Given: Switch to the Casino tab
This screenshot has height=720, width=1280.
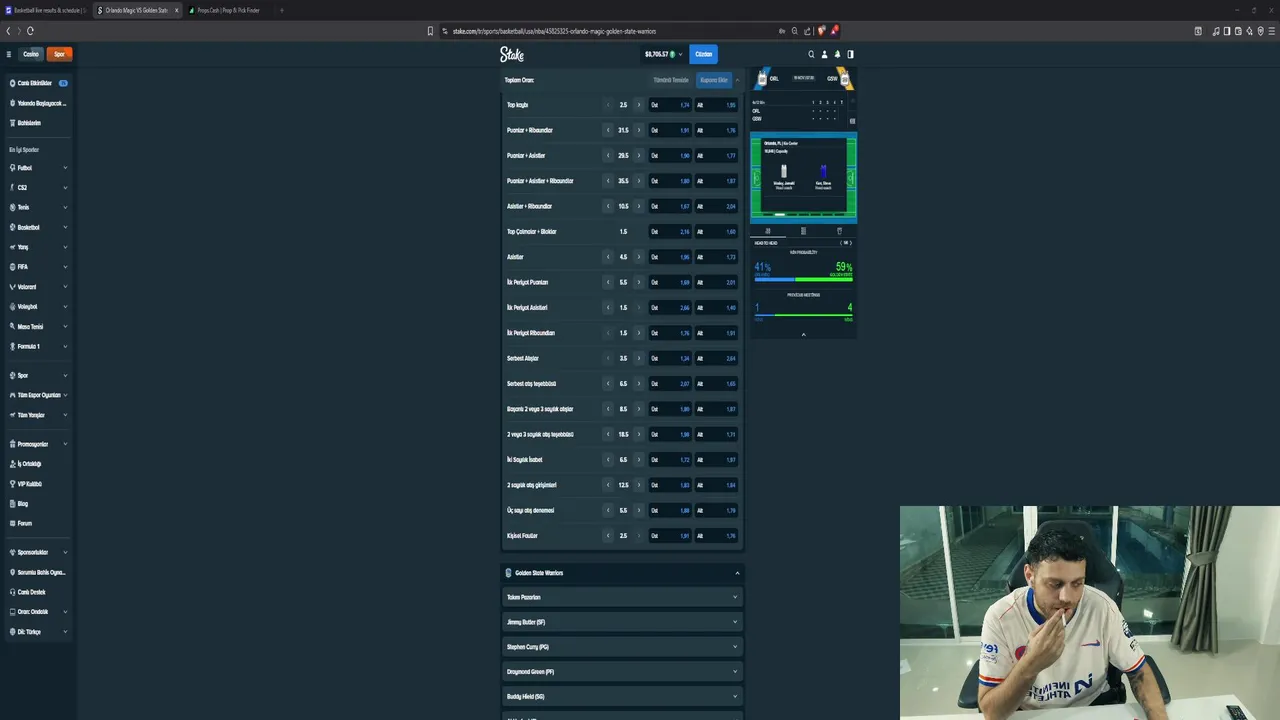Looking at the screenshot, I should [x=31, y=54].
